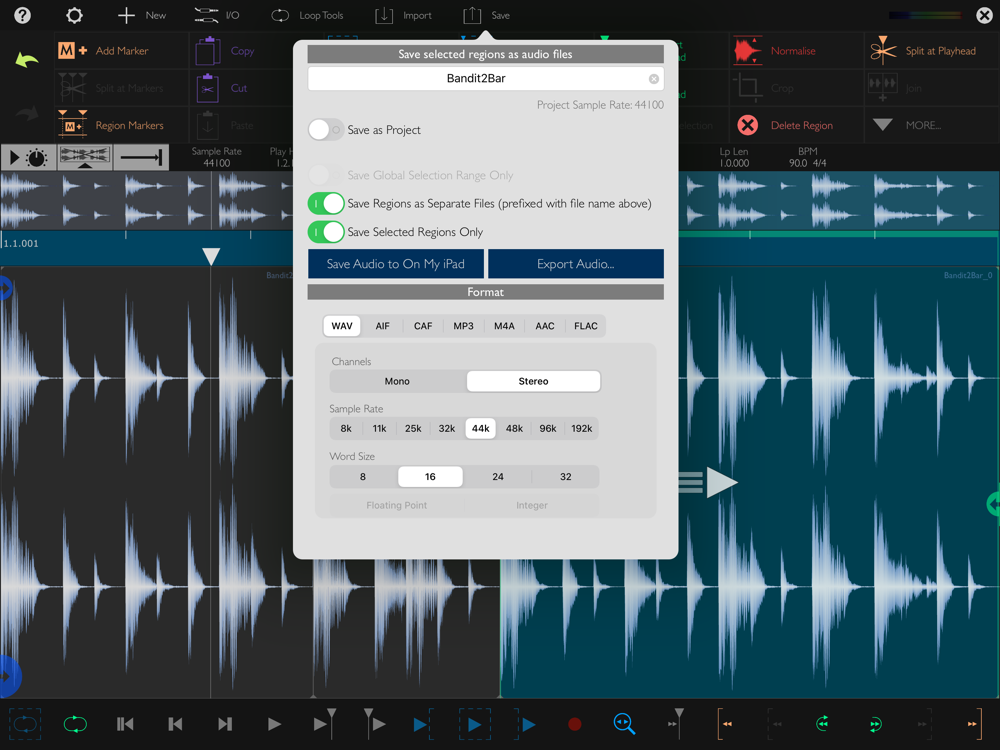The width and height of the screenshot is (1000, 750).
Task: Toggle the green loop icon
Action: pos(75,724)
